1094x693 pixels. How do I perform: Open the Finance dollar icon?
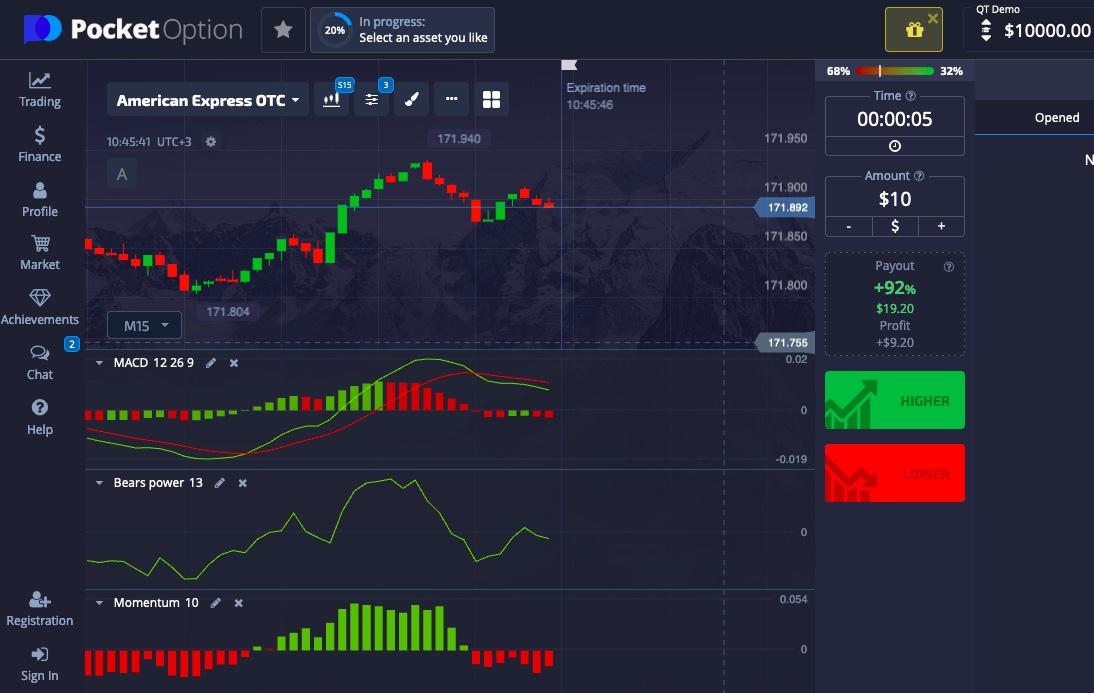(40, 135)
